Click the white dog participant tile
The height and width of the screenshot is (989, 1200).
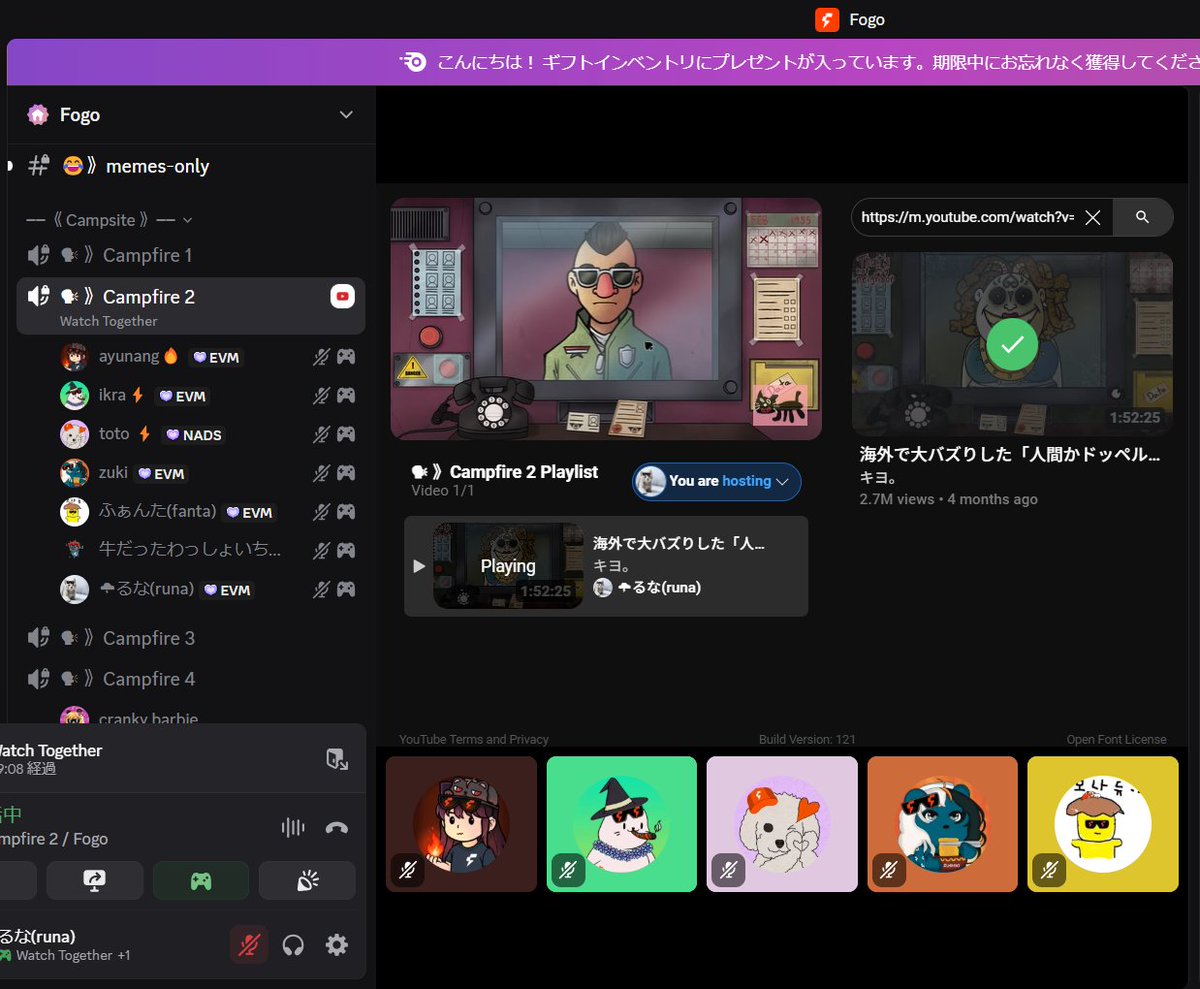click(782, 824)
